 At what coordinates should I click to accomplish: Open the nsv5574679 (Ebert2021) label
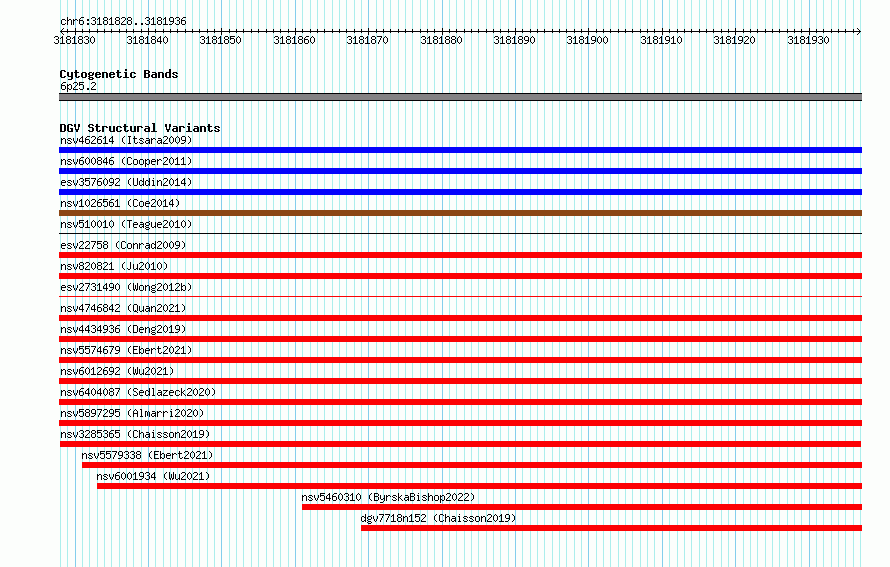point(126,350)
